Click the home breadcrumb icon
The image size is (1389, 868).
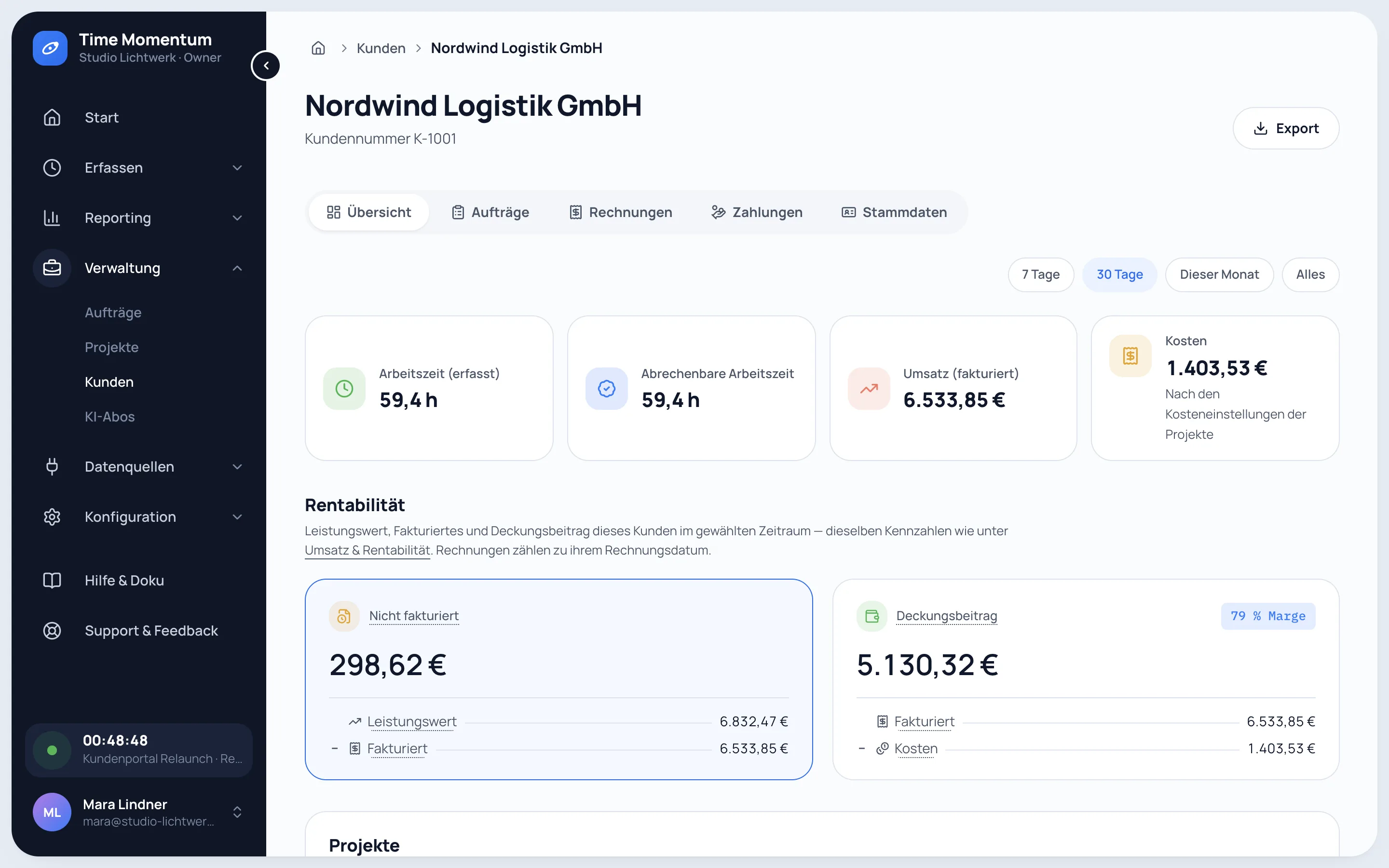318,48
